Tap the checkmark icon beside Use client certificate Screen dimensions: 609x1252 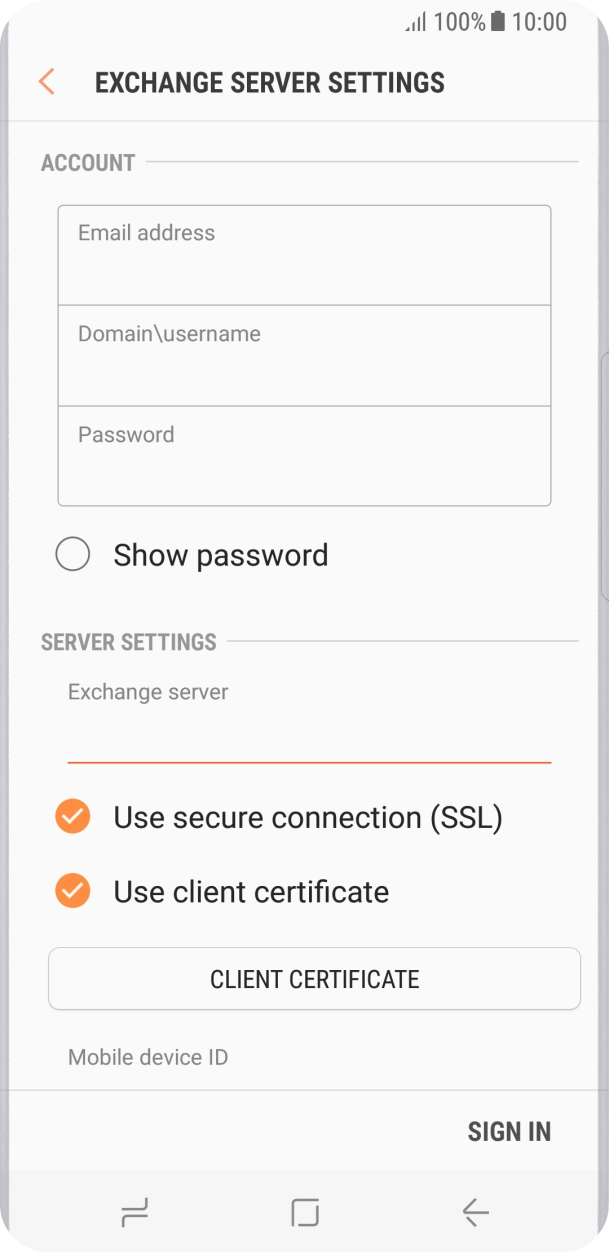pyautogui.click(x=72, y=891)
